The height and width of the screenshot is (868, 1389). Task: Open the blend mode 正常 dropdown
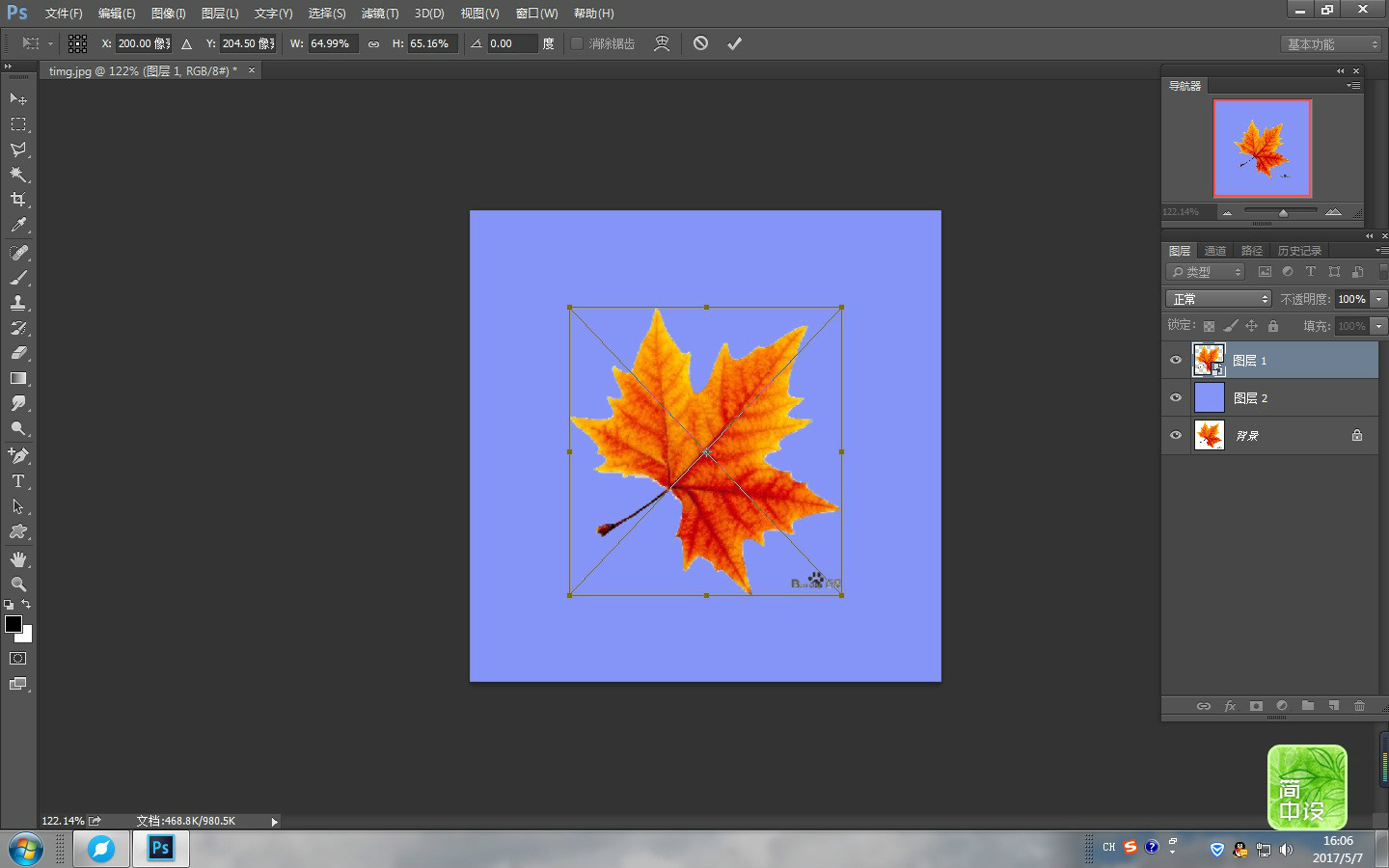(x=1219, y=299)
